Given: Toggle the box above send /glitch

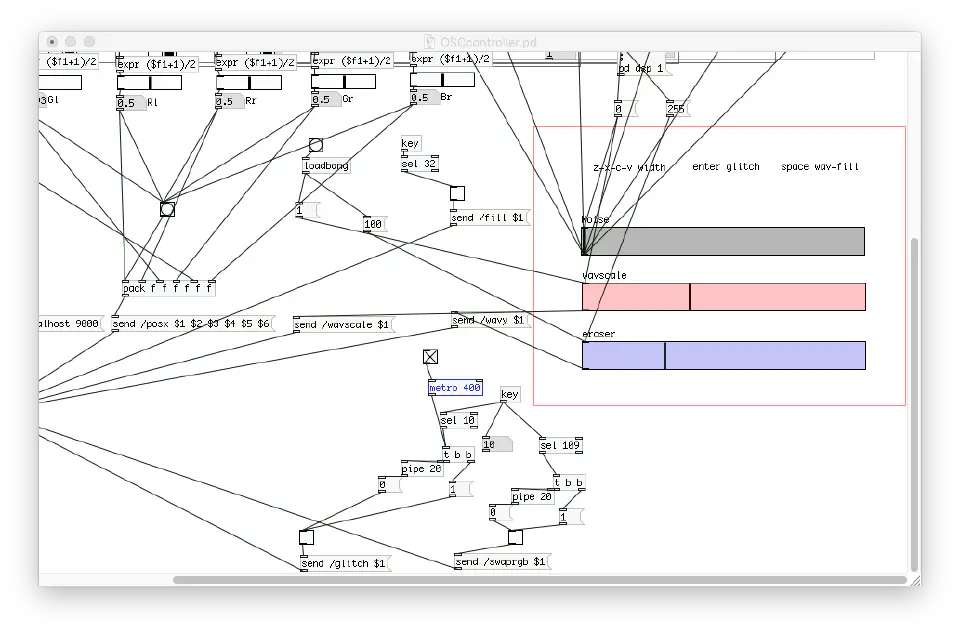Looking at the screenshot, I should (x=306, y=537).
